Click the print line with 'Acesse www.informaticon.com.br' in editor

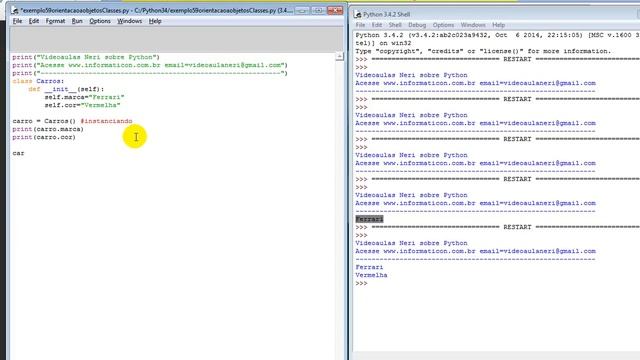(x=150, y=65)
